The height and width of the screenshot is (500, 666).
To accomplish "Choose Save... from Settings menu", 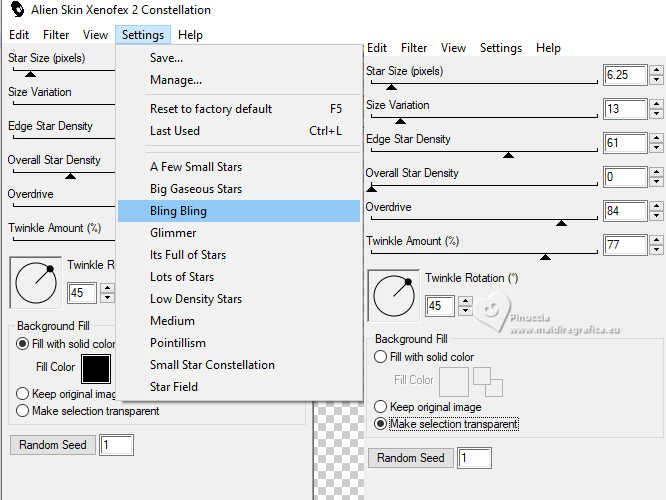I will click(239, 58).
